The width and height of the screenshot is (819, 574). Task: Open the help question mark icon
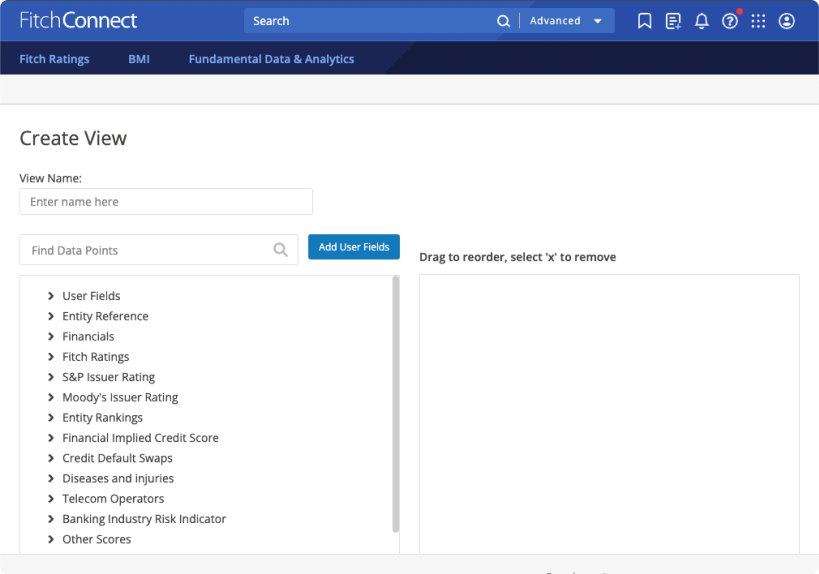click(730, 21)
